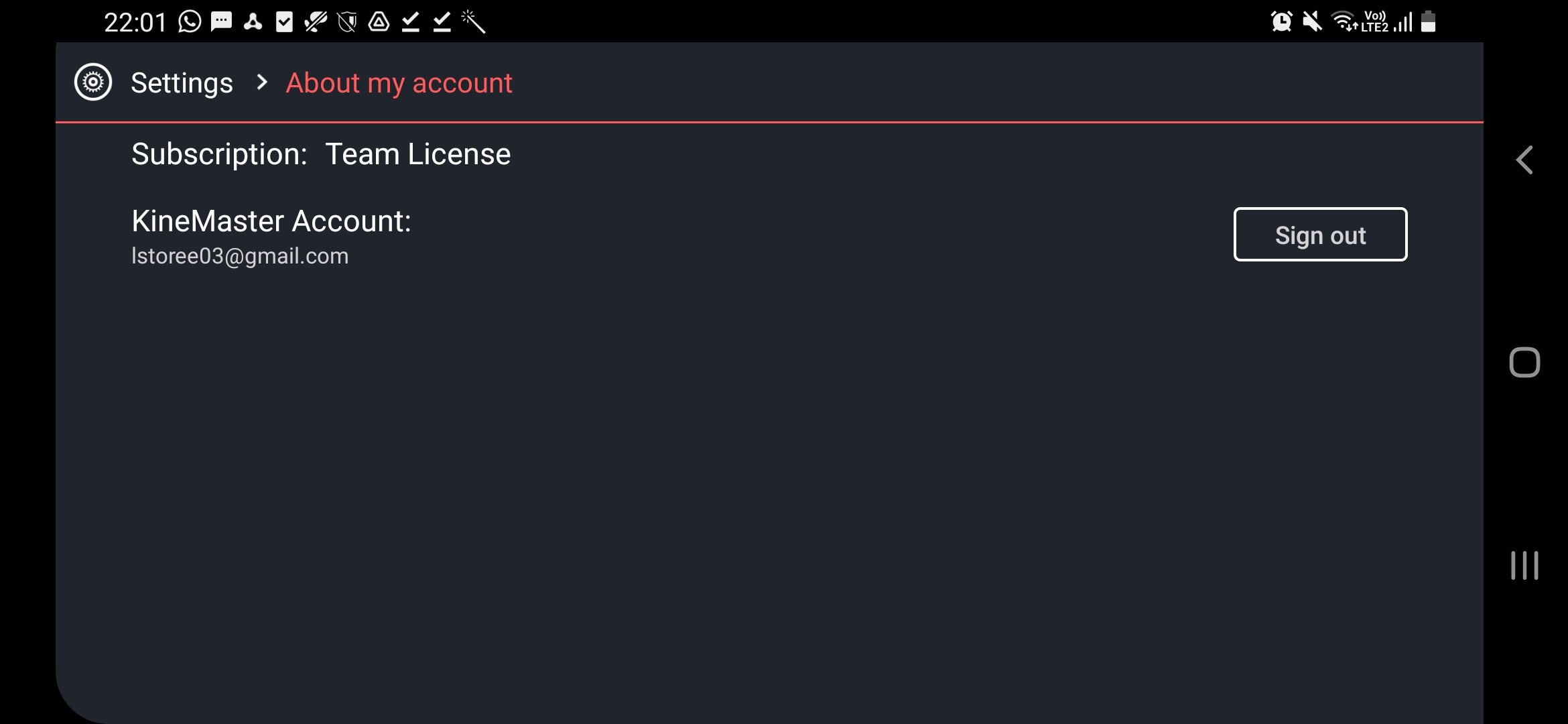Image resolution: width=1568 pixels, height=724 pixels.
Task: Tap the WhatsApp notification icon
Action: 190,21
